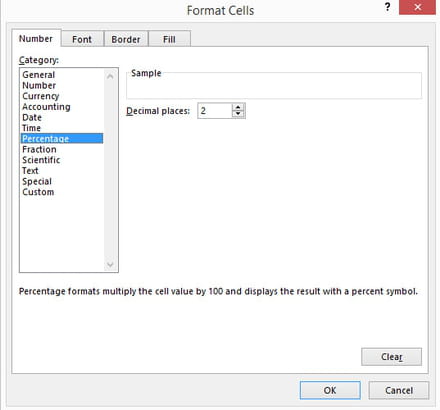Screen dimensions: 440x410
Task: Click category list scroll down arrow
Action: click(110, 265)
